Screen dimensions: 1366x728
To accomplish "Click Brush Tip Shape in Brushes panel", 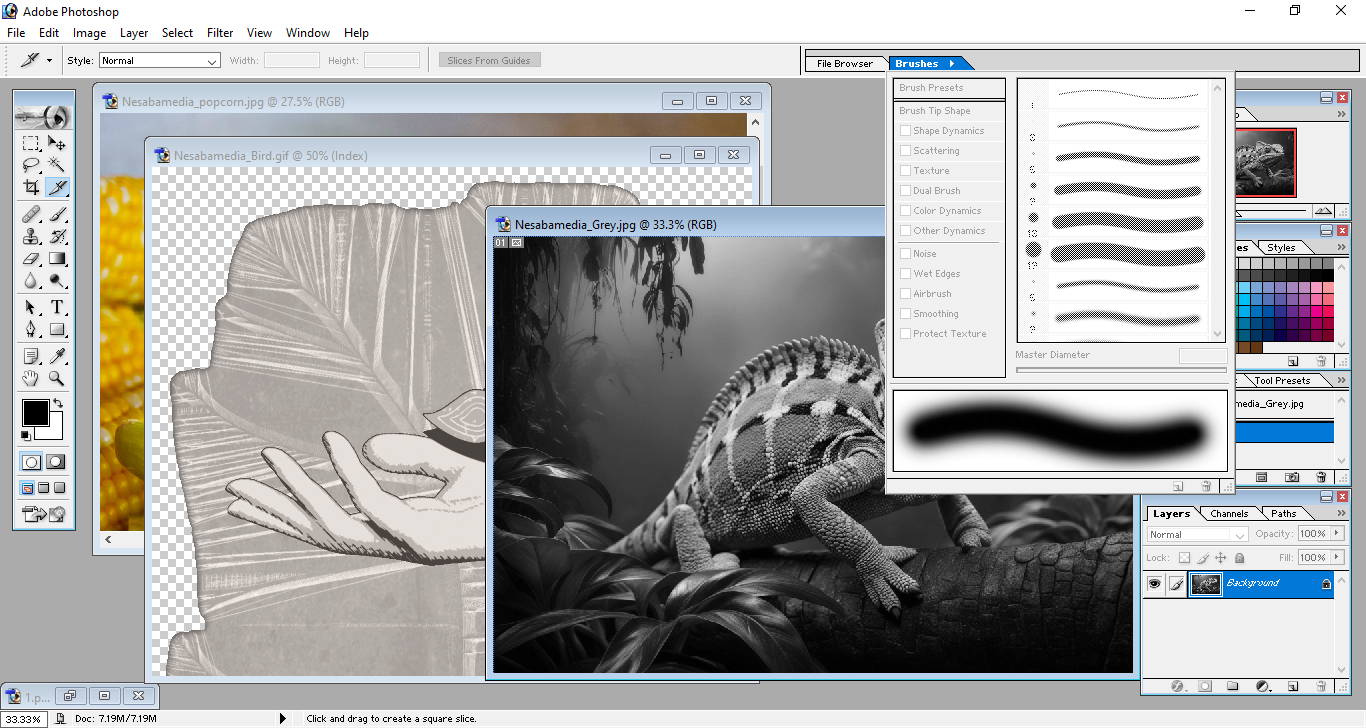I will (x=935, y=111).
